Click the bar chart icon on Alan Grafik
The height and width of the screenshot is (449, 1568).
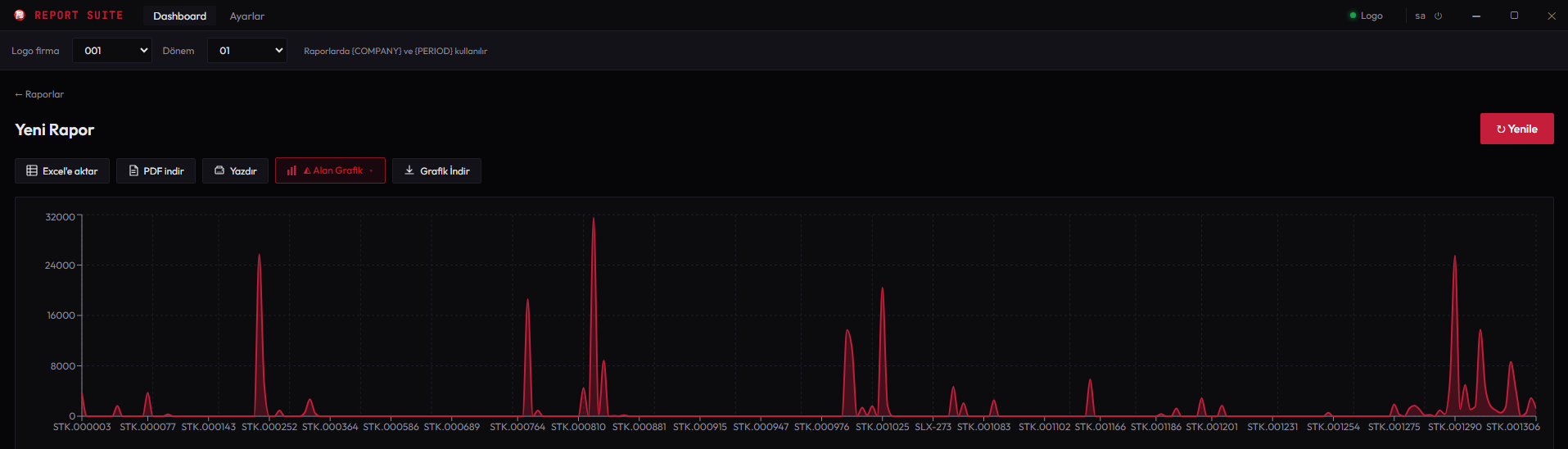point(291,170)
